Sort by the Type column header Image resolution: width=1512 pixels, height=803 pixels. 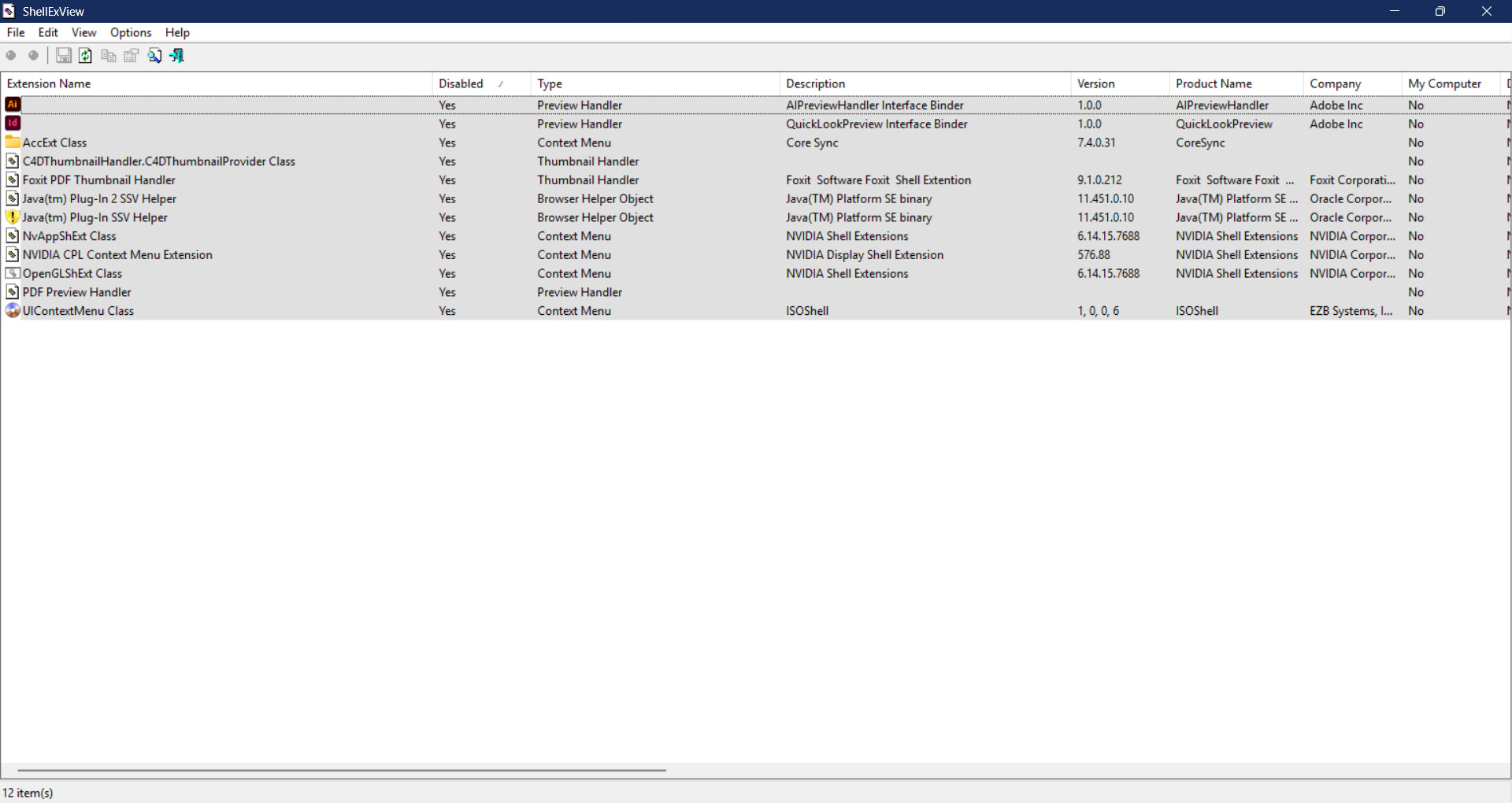655,83
